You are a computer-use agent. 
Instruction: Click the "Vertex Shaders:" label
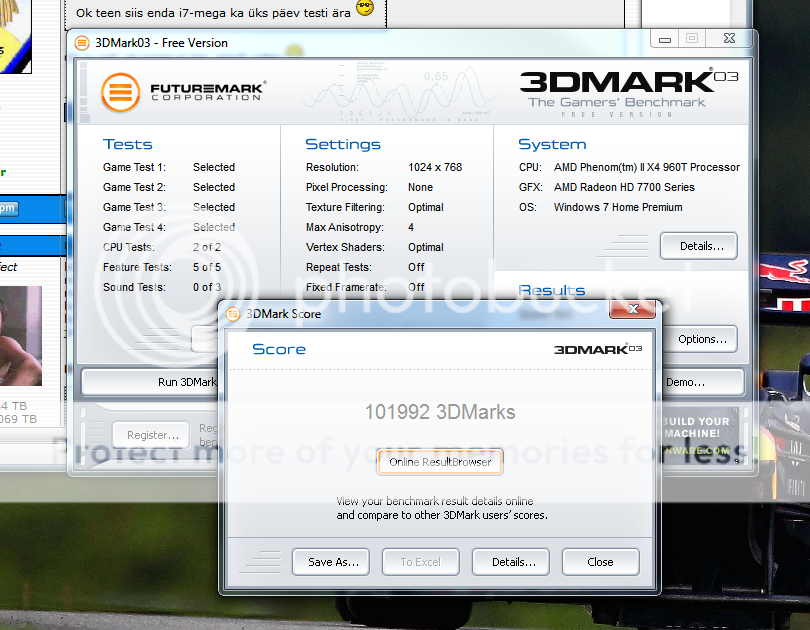tap(345, 247)
